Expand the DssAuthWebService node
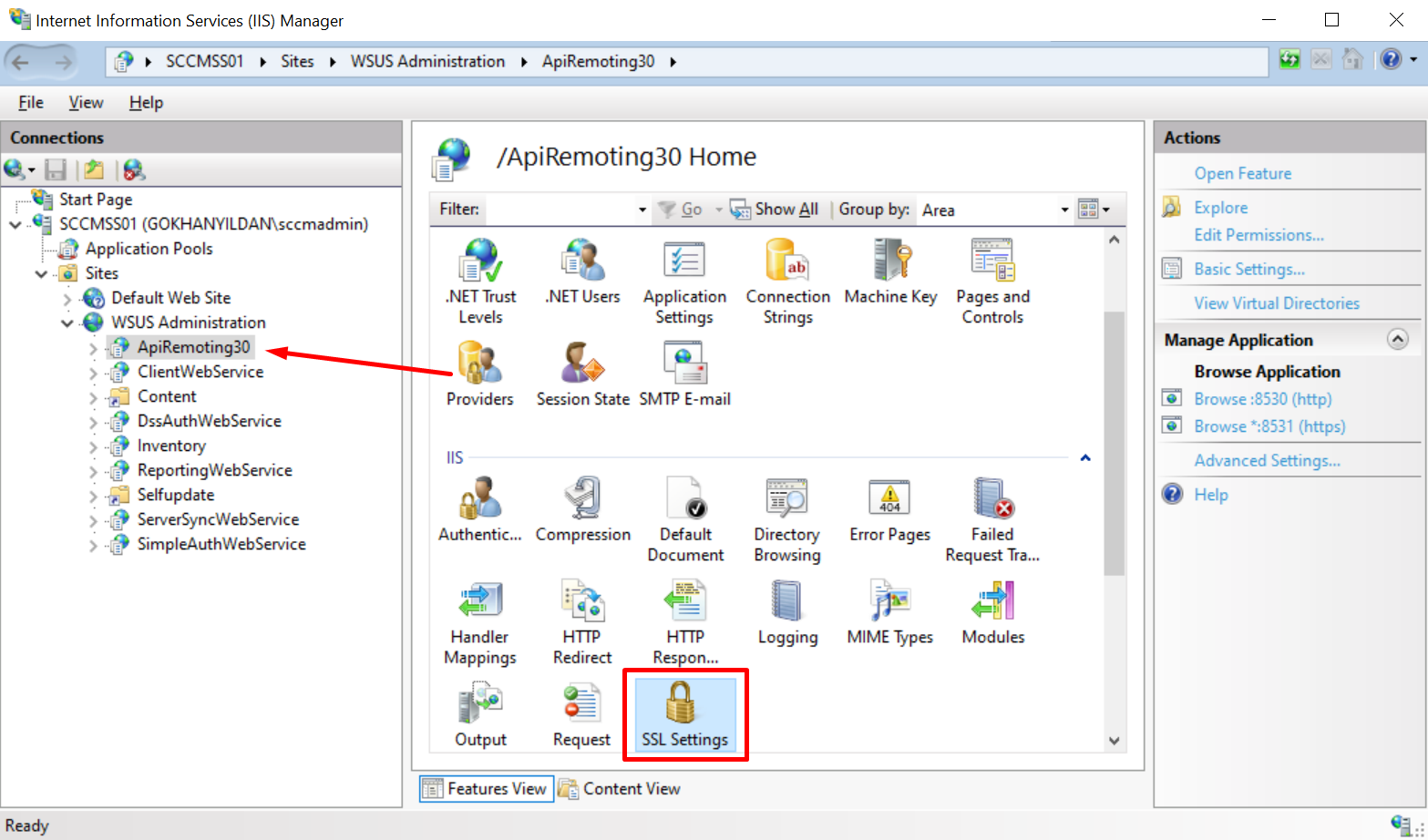 pos(93,421)
